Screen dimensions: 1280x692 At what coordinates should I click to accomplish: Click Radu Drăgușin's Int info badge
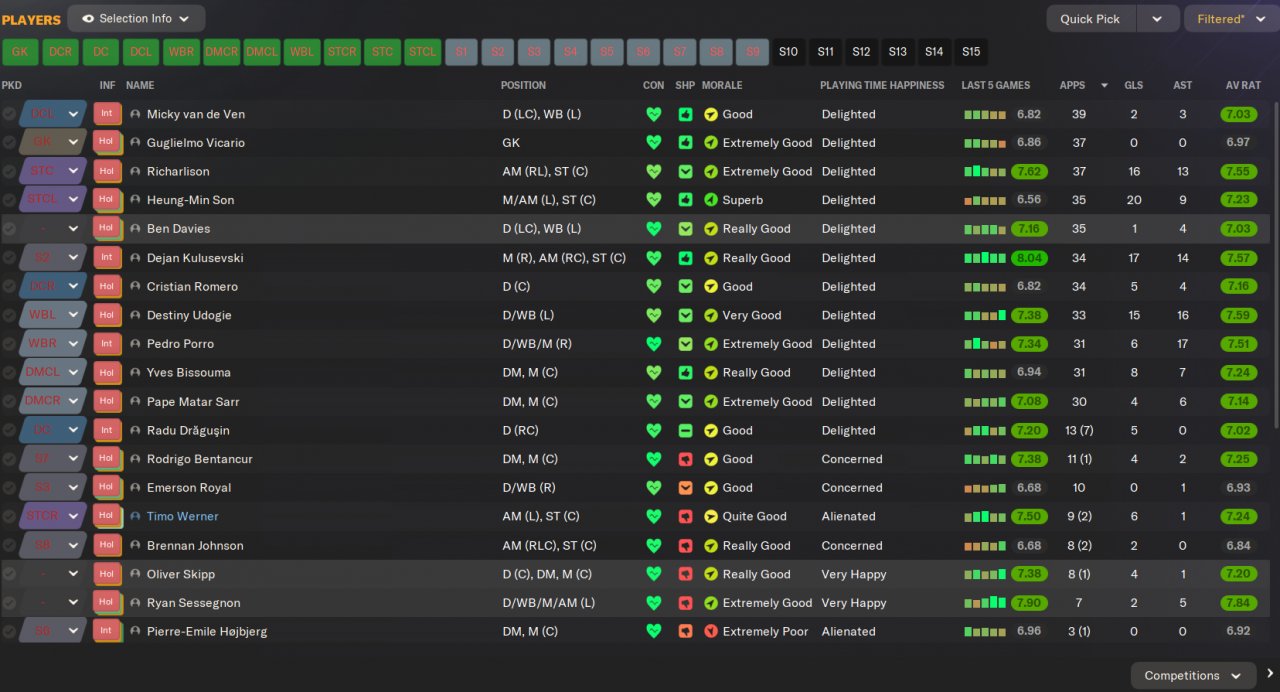click(x=107, y=430)
